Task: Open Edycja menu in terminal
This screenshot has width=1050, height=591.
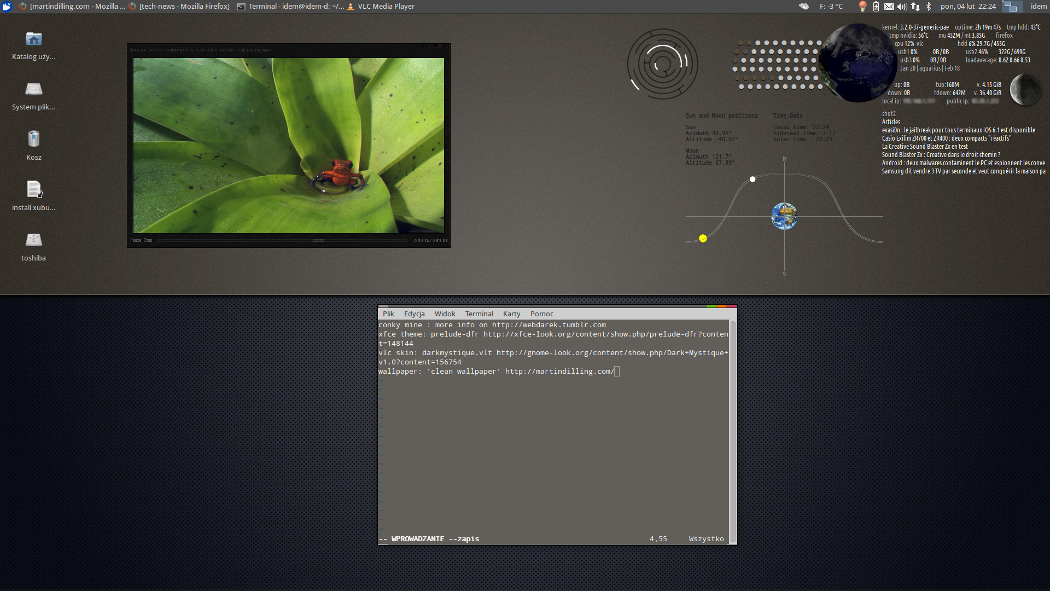Action: coord(415,313)
